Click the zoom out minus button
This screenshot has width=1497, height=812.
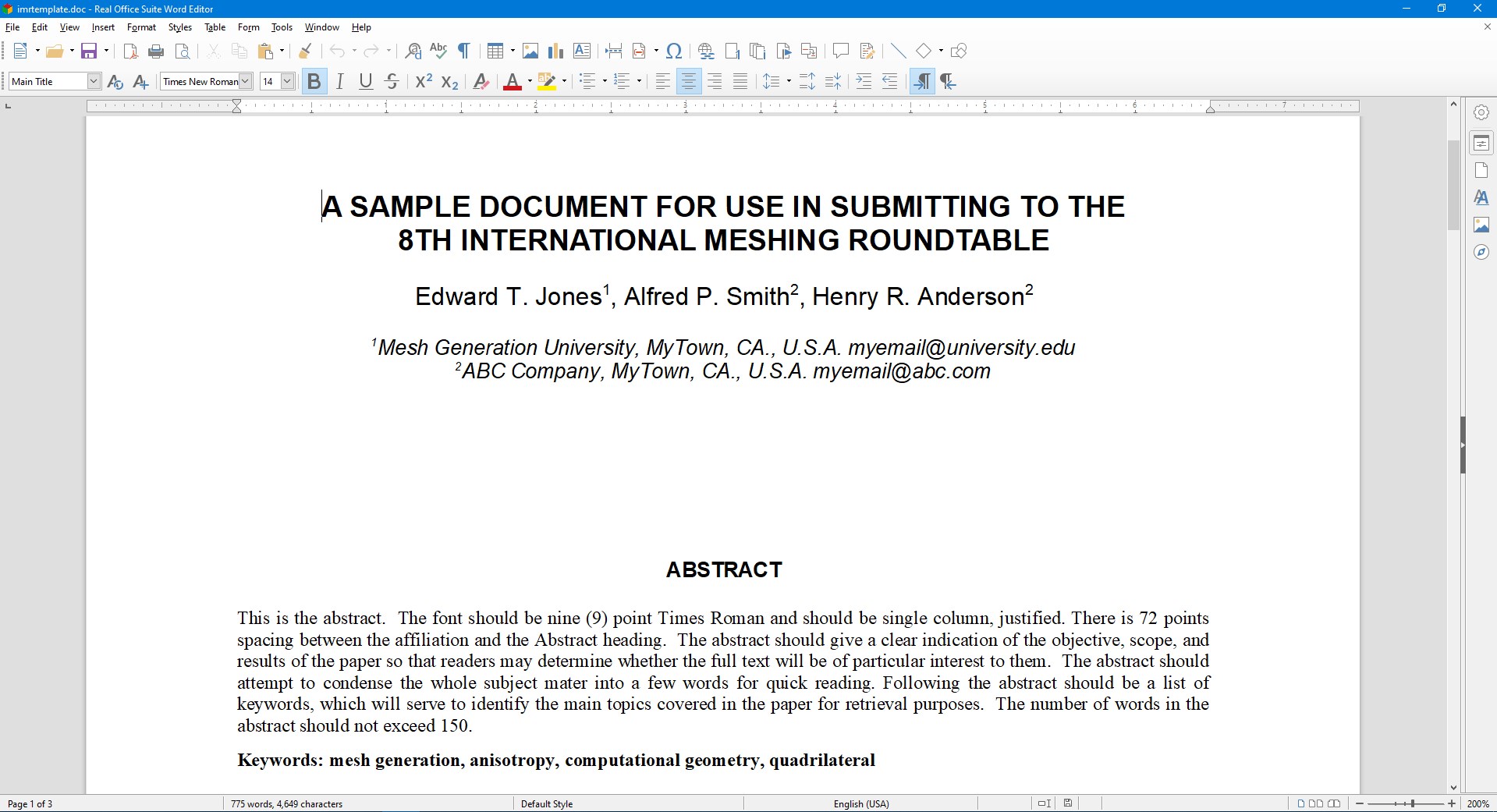1360,803
